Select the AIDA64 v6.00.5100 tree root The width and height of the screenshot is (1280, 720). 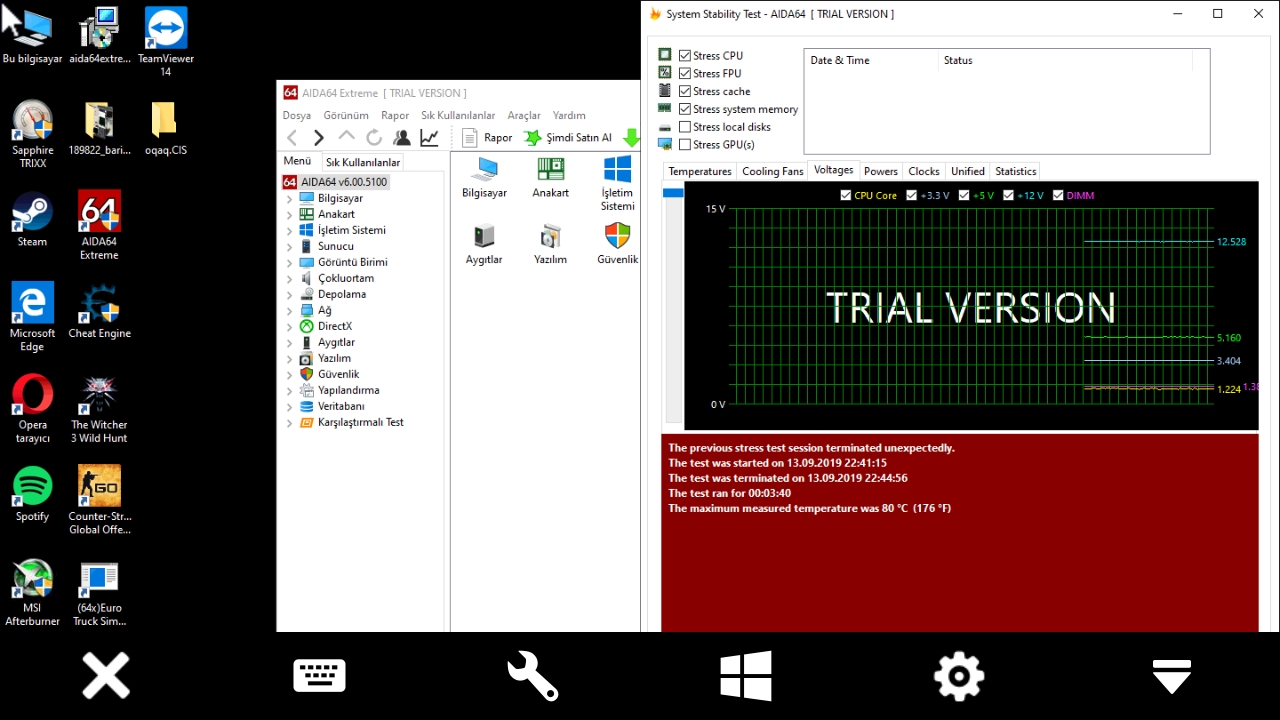click(x=335, y=183)
